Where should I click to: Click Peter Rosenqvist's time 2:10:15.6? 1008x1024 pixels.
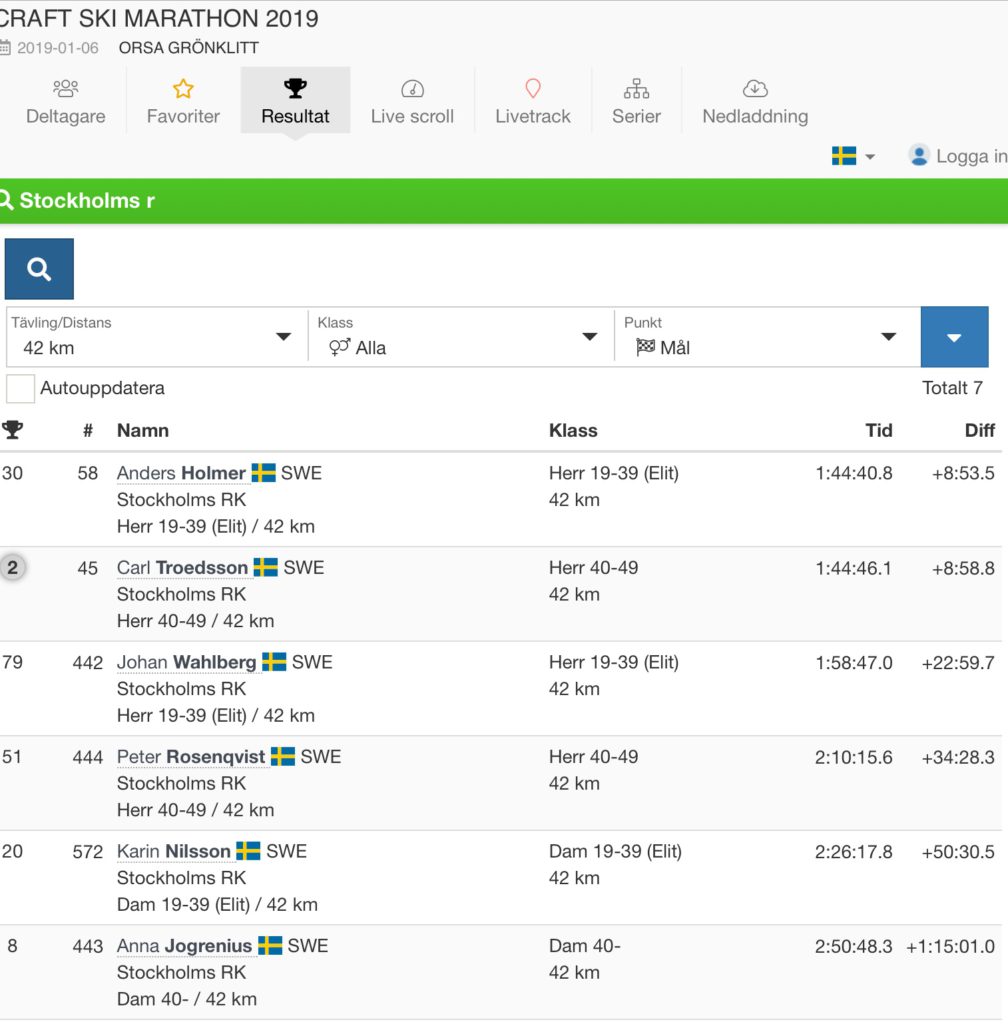853,758
